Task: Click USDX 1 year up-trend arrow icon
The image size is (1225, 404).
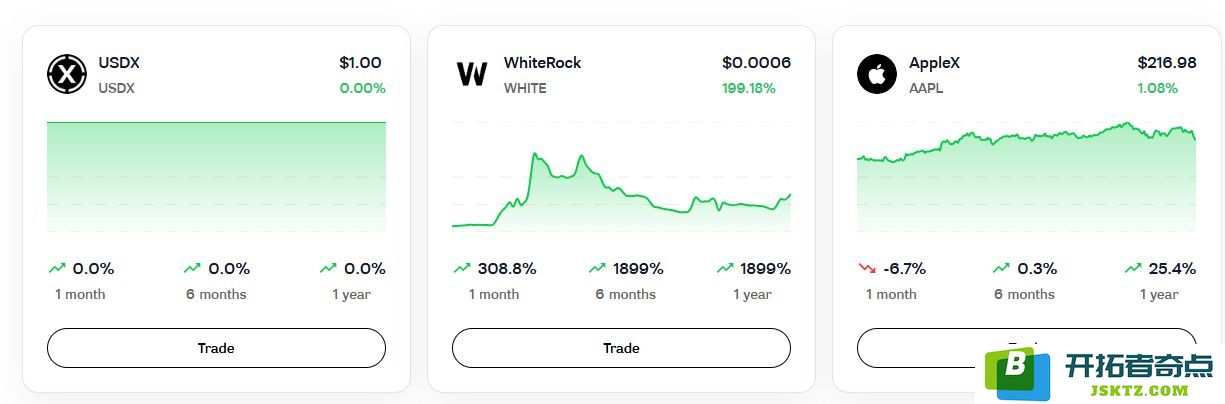Action: point(328,268)
